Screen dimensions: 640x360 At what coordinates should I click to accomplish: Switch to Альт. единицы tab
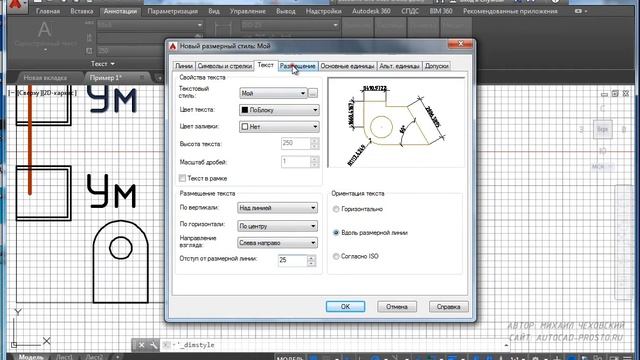pyautogui.click(x=399, y=66)
